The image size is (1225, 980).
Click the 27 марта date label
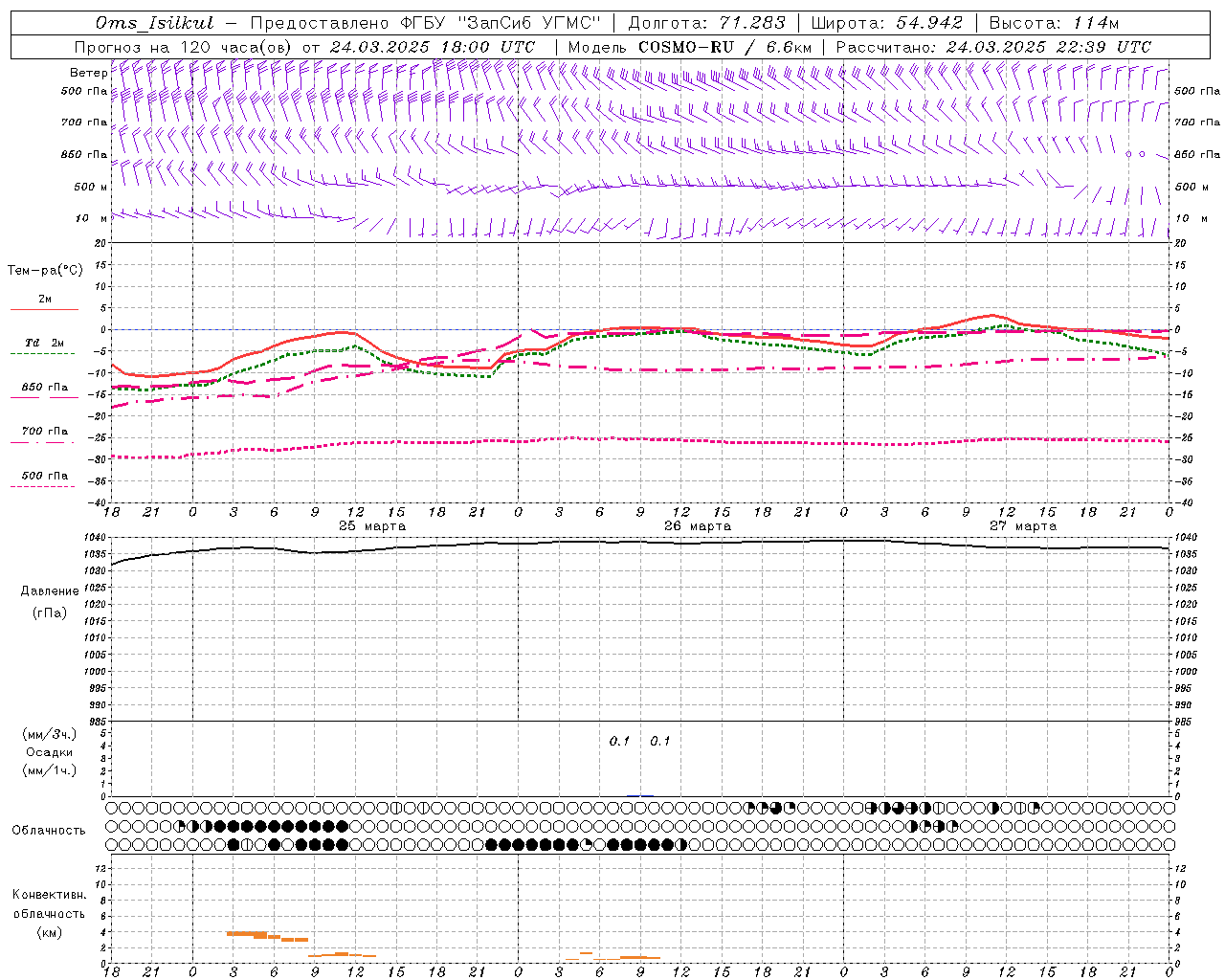[1023, 526]
